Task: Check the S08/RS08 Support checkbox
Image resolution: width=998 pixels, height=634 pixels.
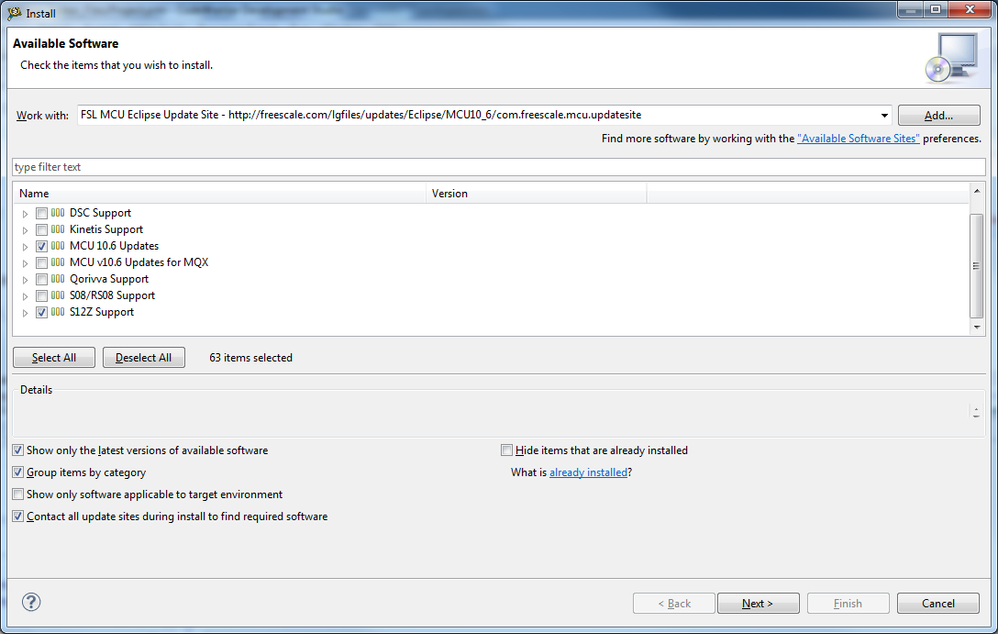Action: [x=41, y=296]
